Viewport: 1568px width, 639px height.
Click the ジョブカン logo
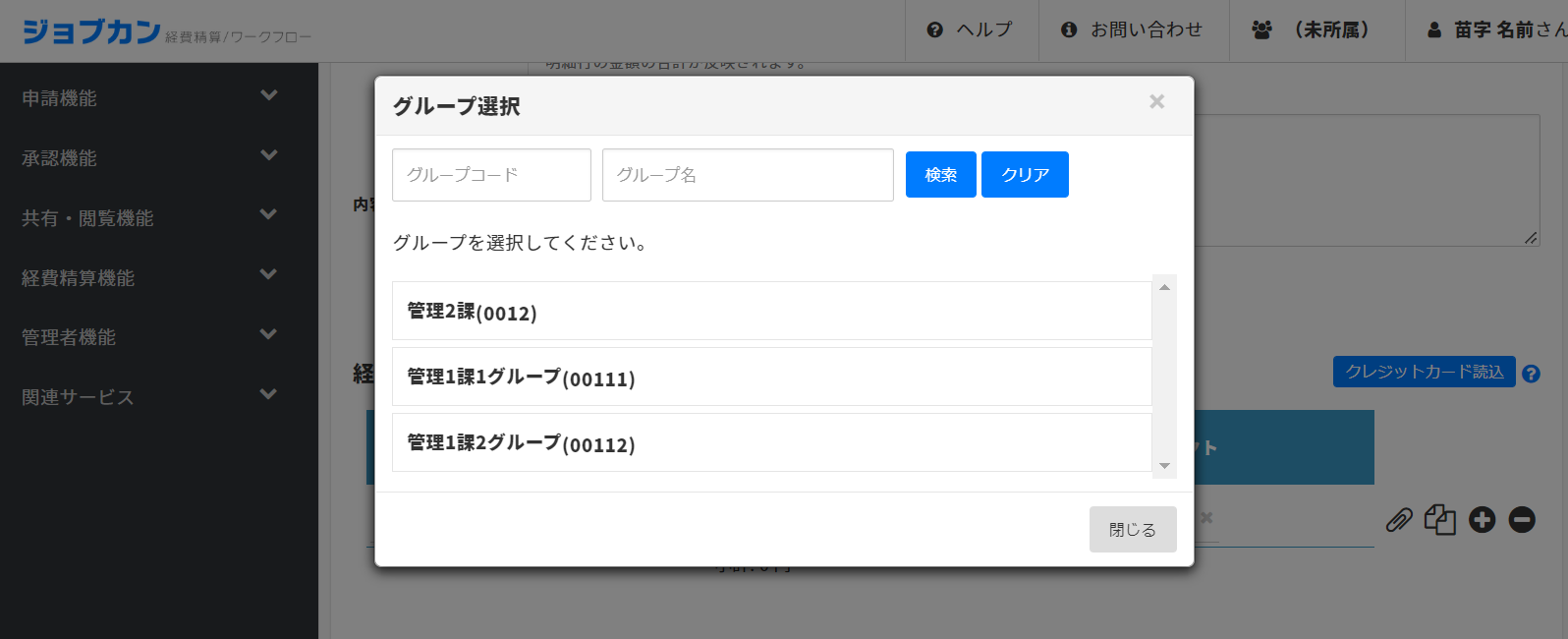click(x=91, y=31)
